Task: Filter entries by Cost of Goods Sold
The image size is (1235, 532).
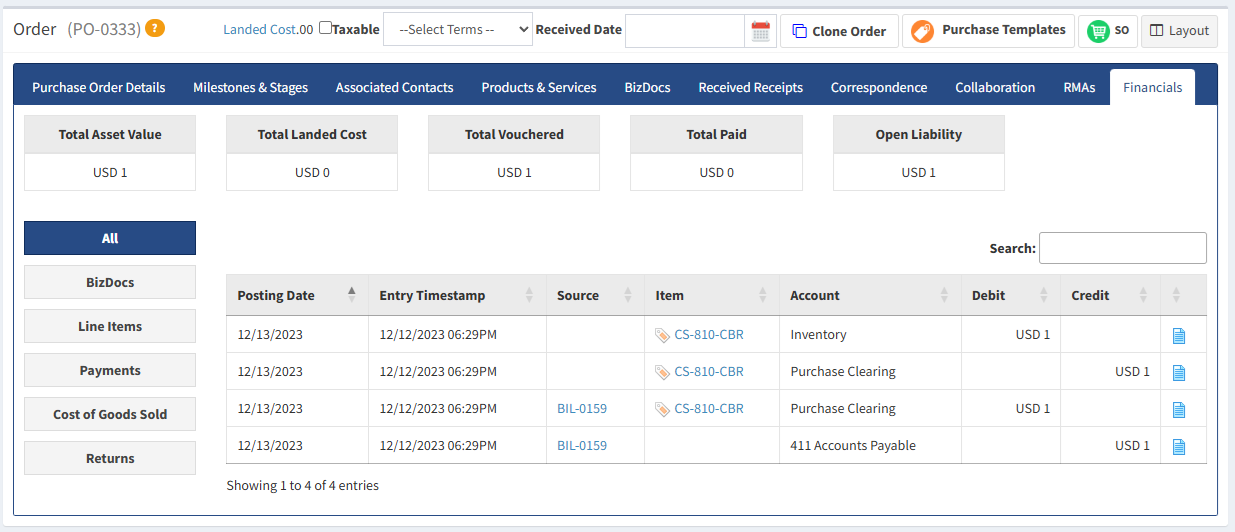Action: (x=110, y=414)
